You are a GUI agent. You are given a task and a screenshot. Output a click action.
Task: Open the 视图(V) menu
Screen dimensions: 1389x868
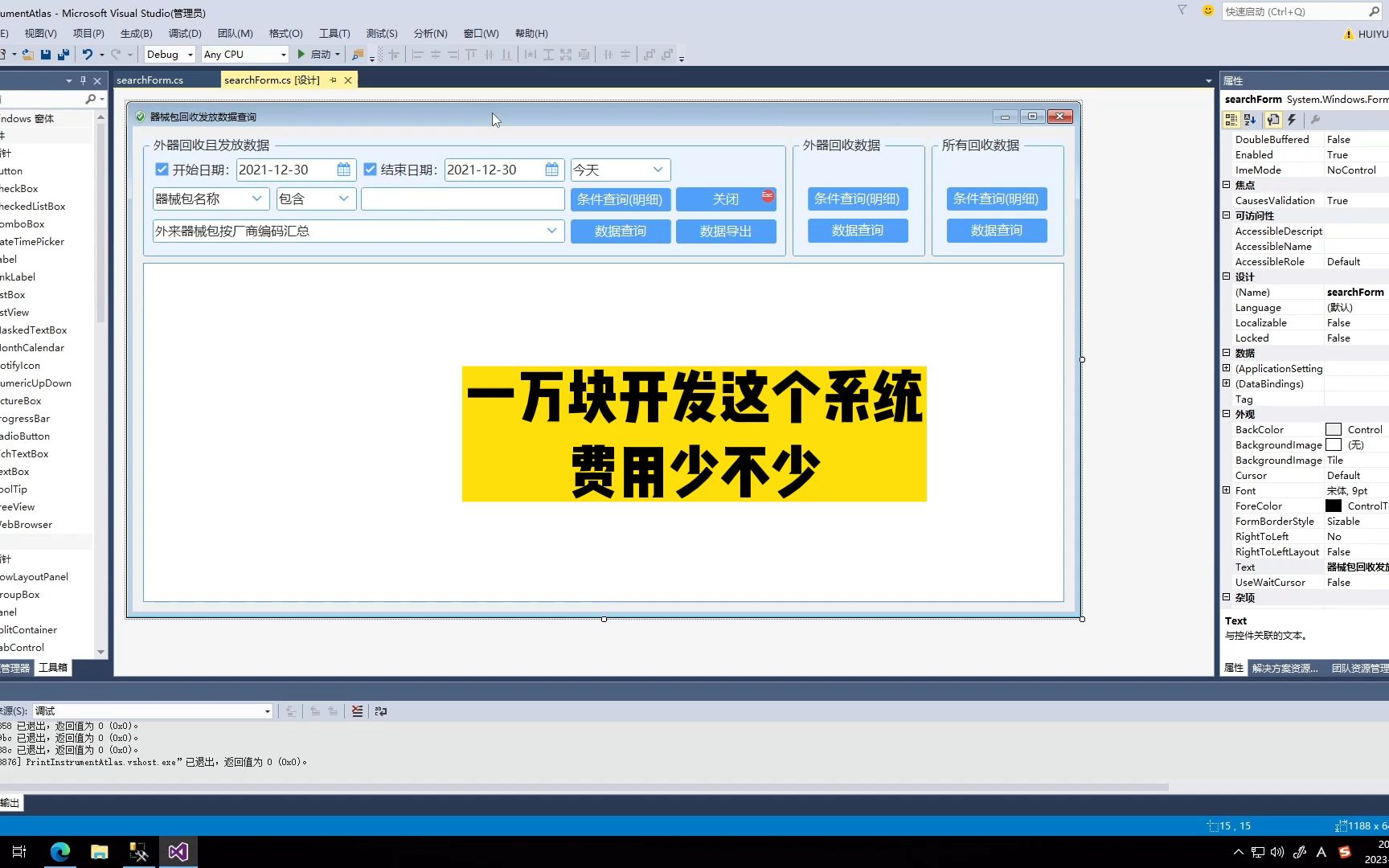tap(41, 34)
